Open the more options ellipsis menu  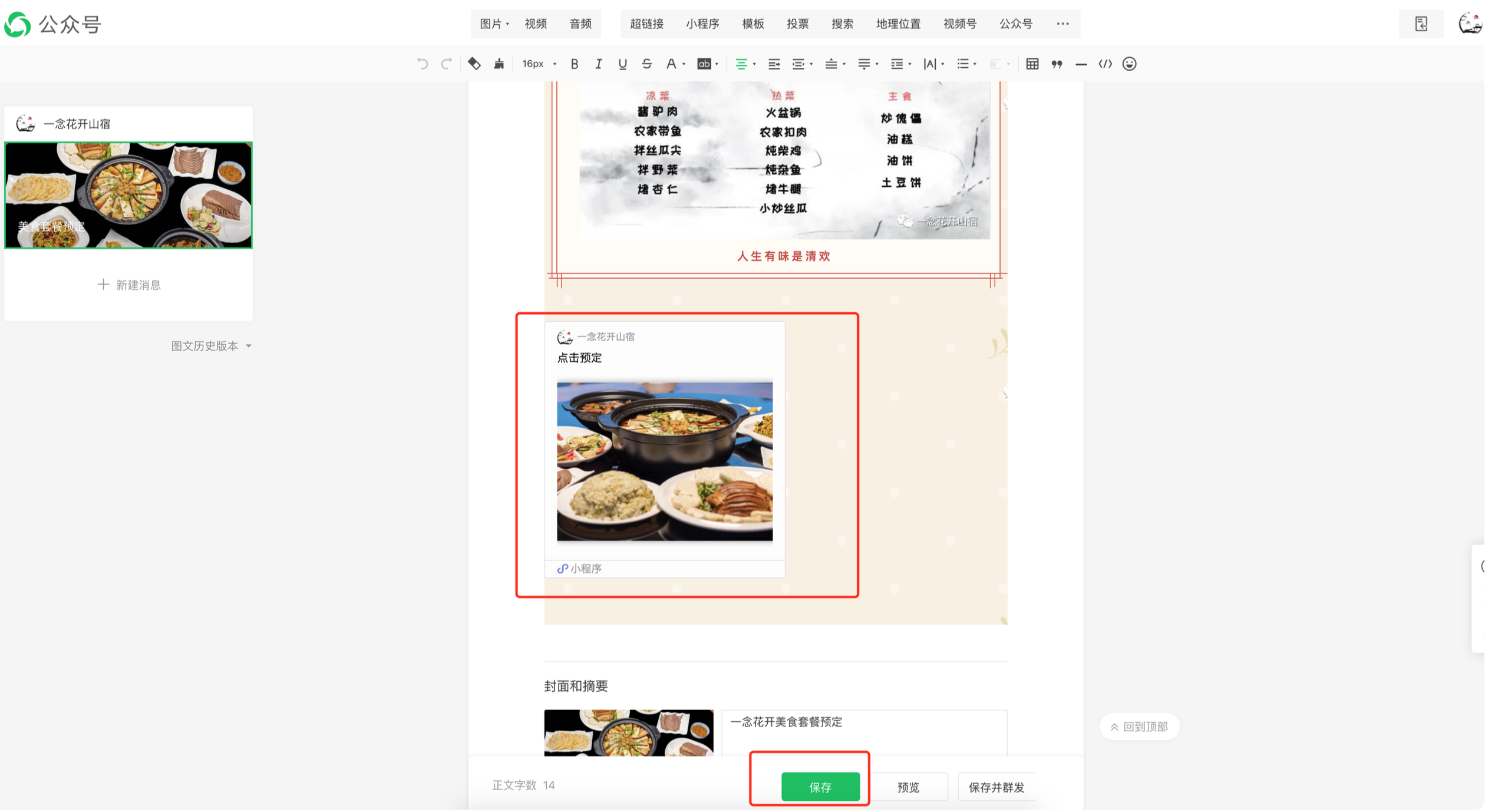1063,24
